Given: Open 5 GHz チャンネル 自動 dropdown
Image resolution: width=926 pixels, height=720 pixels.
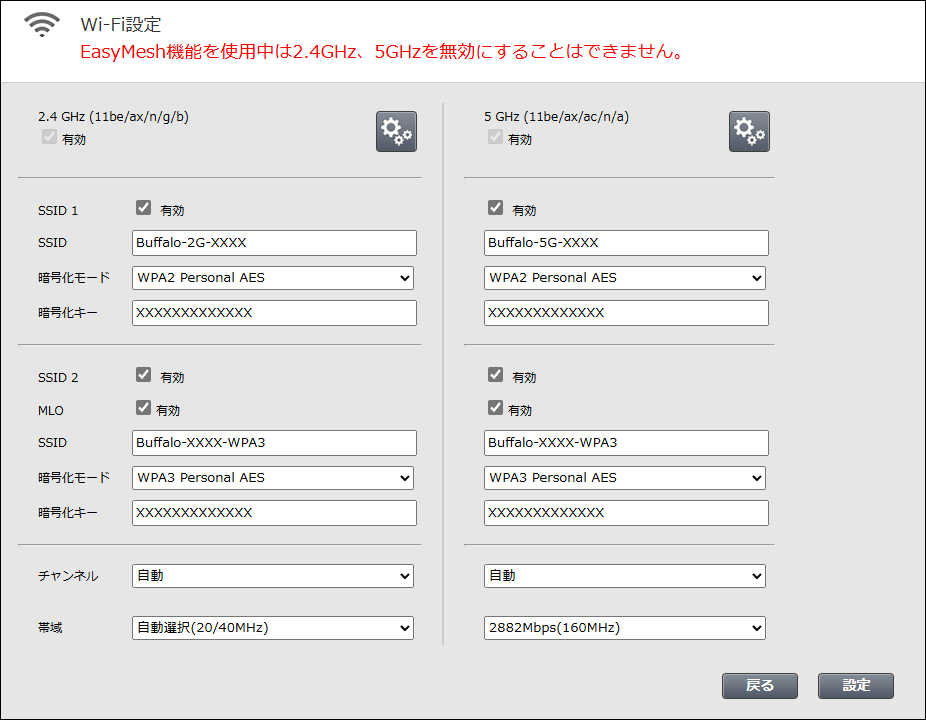Looking at the screenshot, I should (625, 576).
